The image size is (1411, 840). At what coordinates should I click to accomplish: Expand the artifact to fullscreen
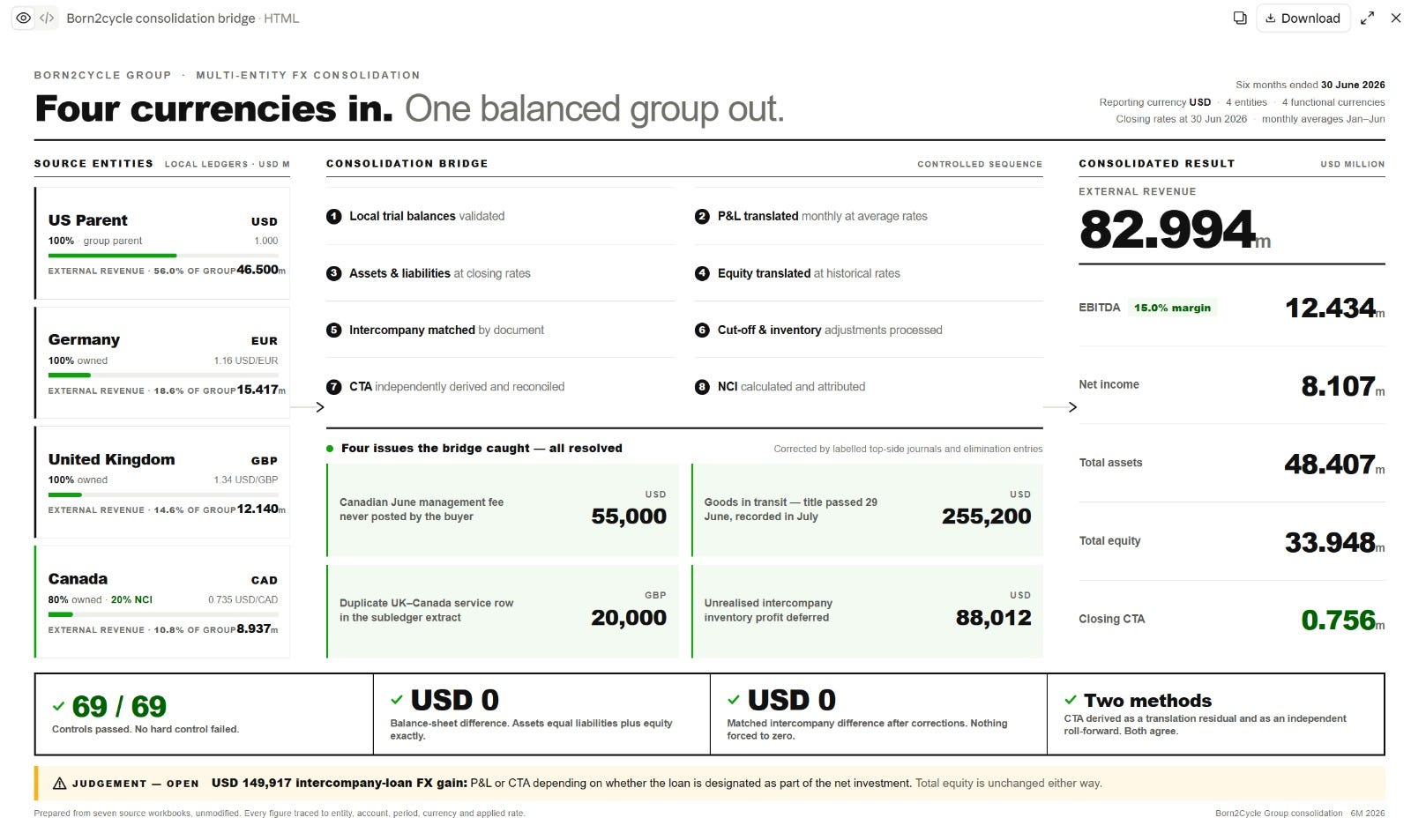[1367, 18]
